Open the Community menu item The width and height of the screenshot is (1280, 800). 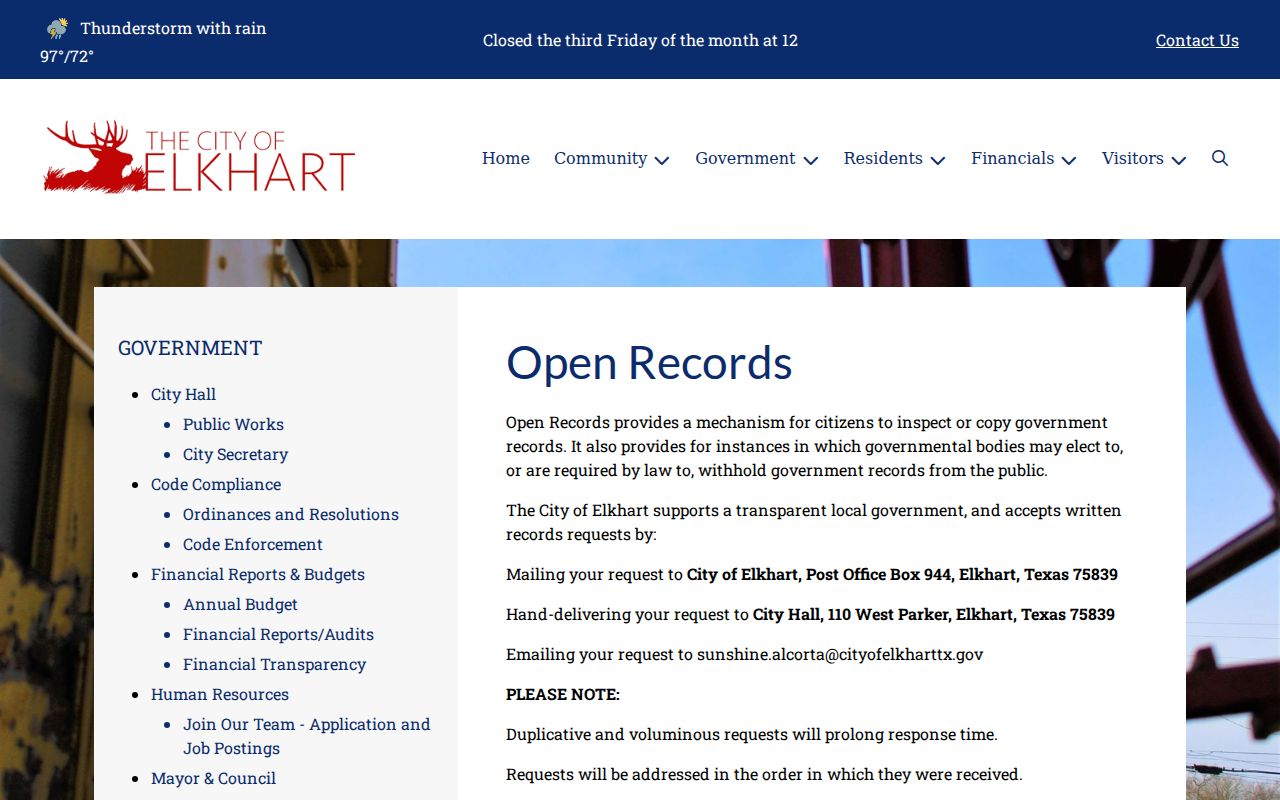click(x=601, y=158)
